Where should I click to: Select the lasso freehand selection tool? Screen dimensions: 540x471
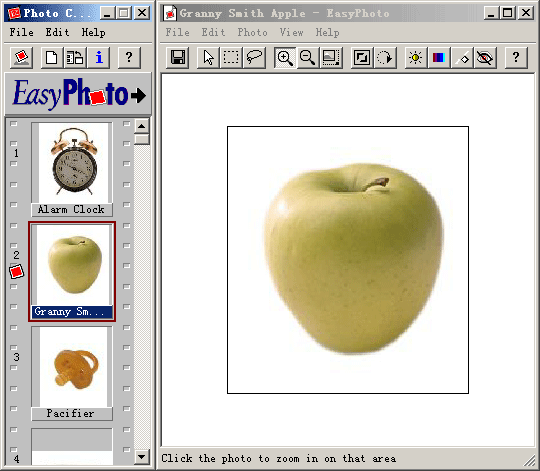(x=254, y=57)
